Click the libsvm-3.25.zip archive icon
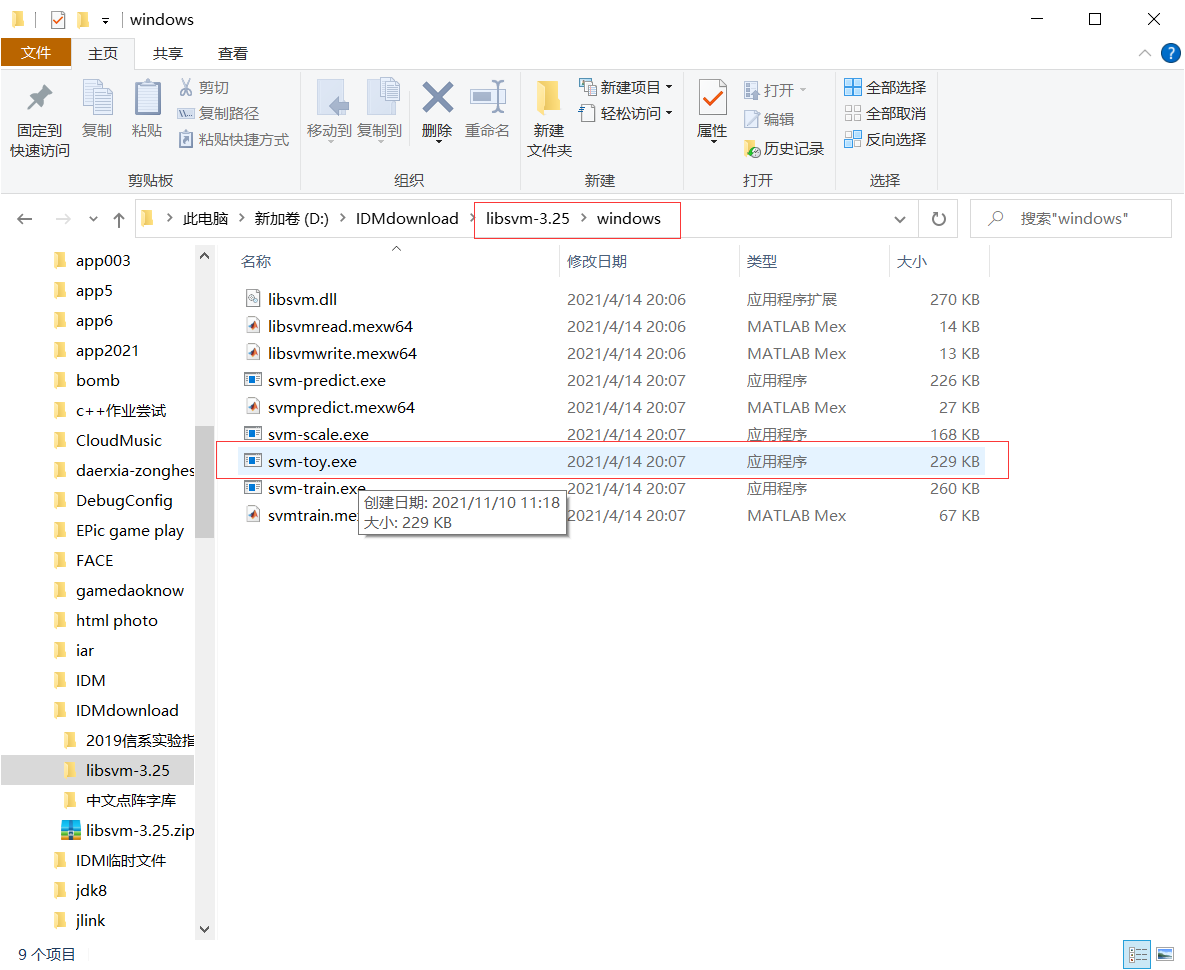Screen dimensions: 1185x970 click(x=70, y=830)
